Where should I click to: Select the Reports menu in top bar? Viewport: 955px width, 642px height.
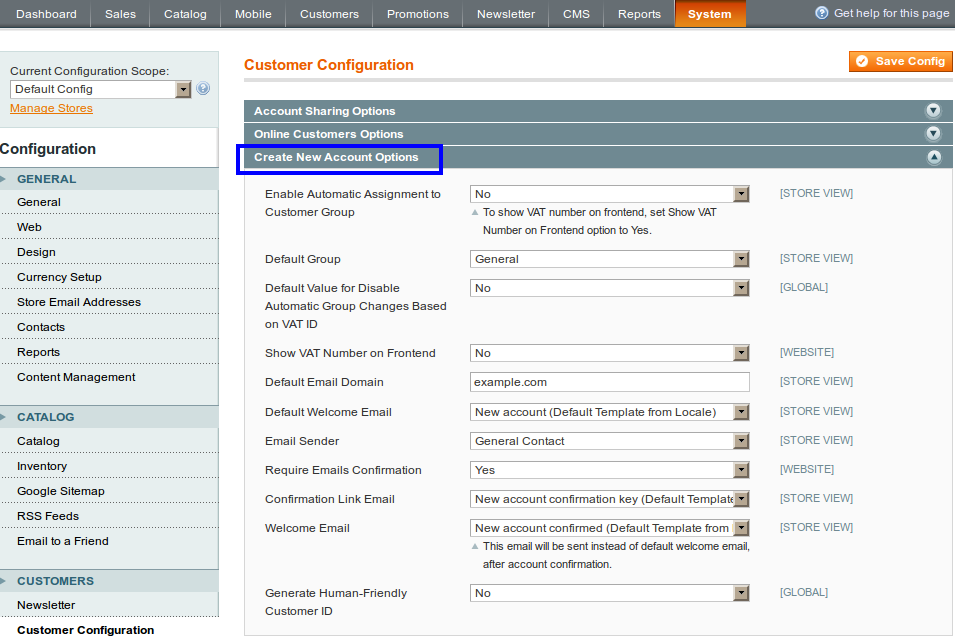click(639, 14)
